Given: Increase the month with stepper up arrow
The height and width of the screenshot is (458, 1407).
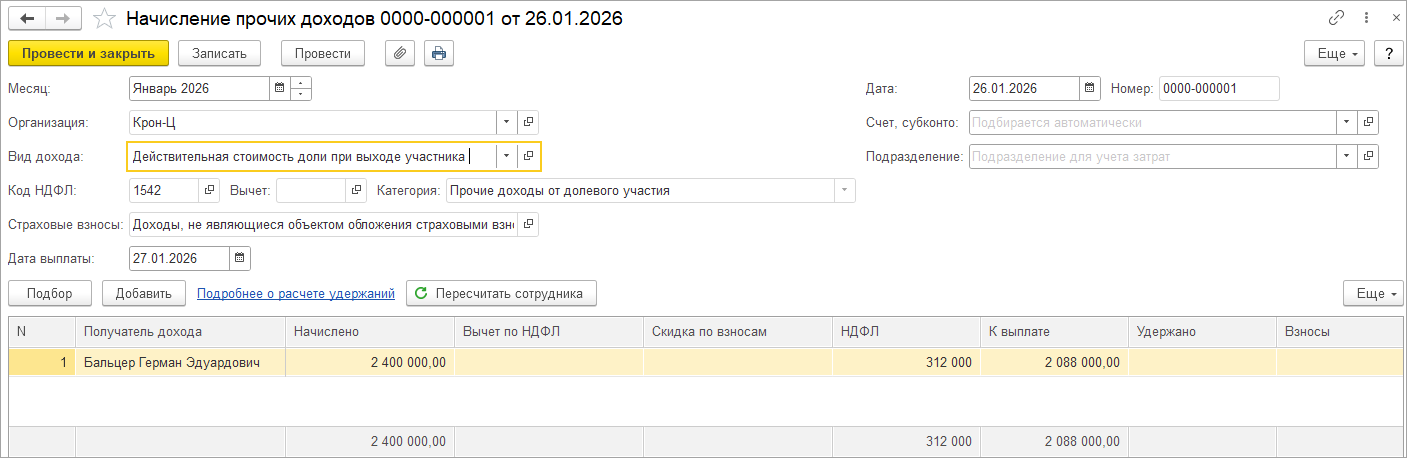Looking at the screenshot, I should click(x=301, y=83).
